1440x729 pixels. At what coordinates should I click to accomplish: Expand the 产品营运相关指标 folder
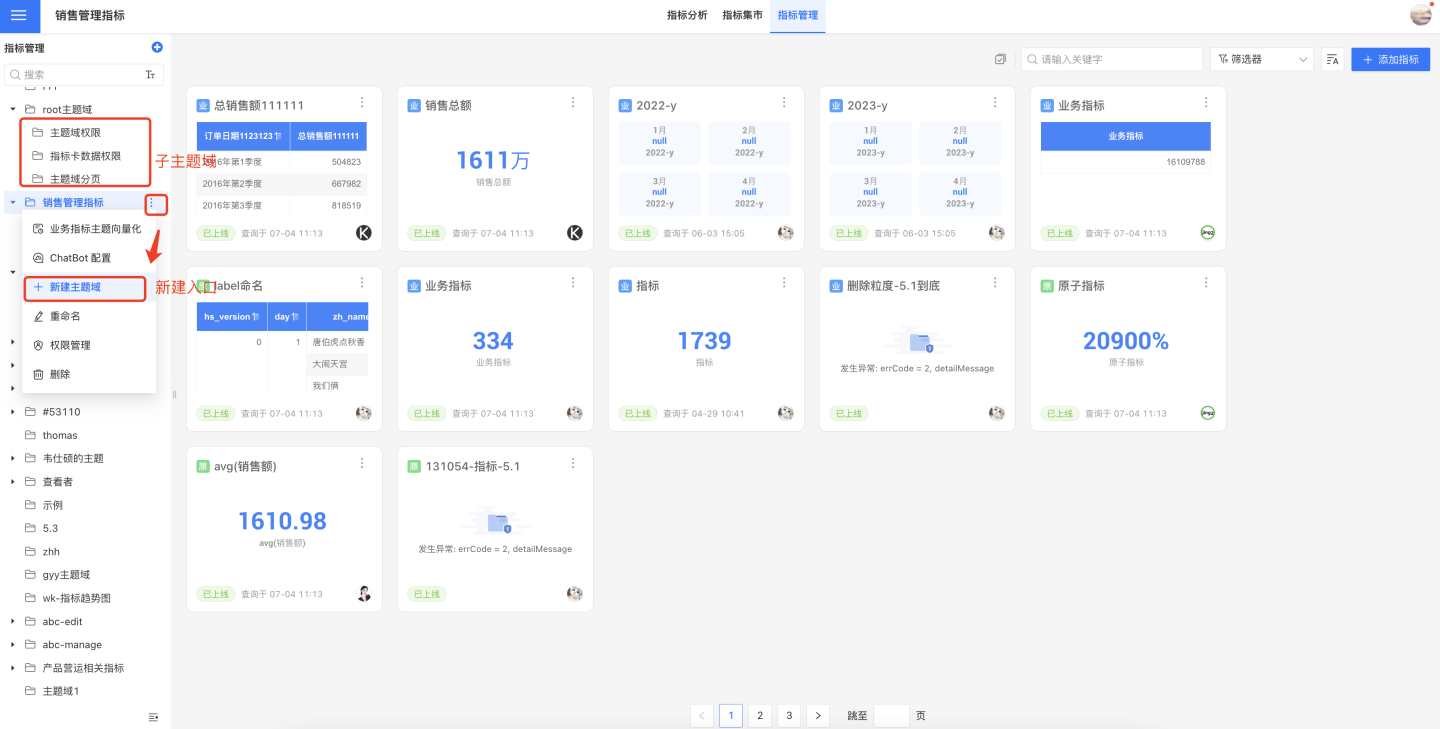coord(13,668)
